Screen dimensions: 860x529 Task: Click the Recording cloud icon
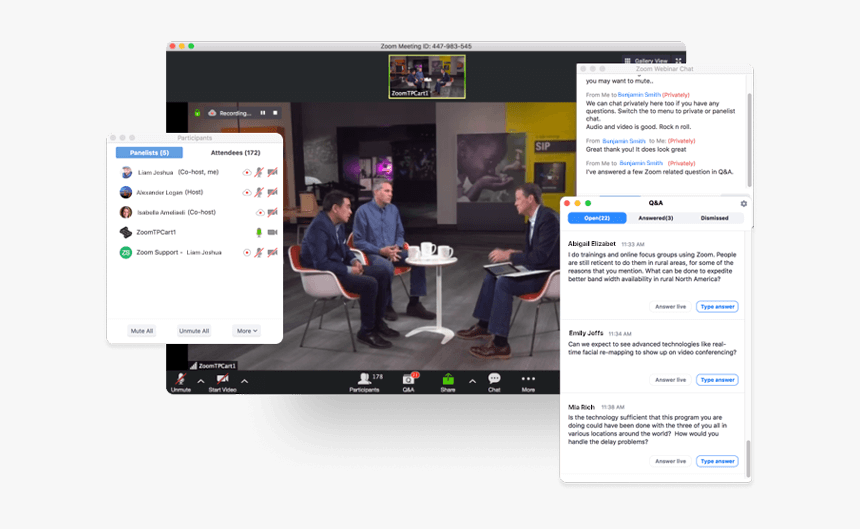tap(212, 113)
